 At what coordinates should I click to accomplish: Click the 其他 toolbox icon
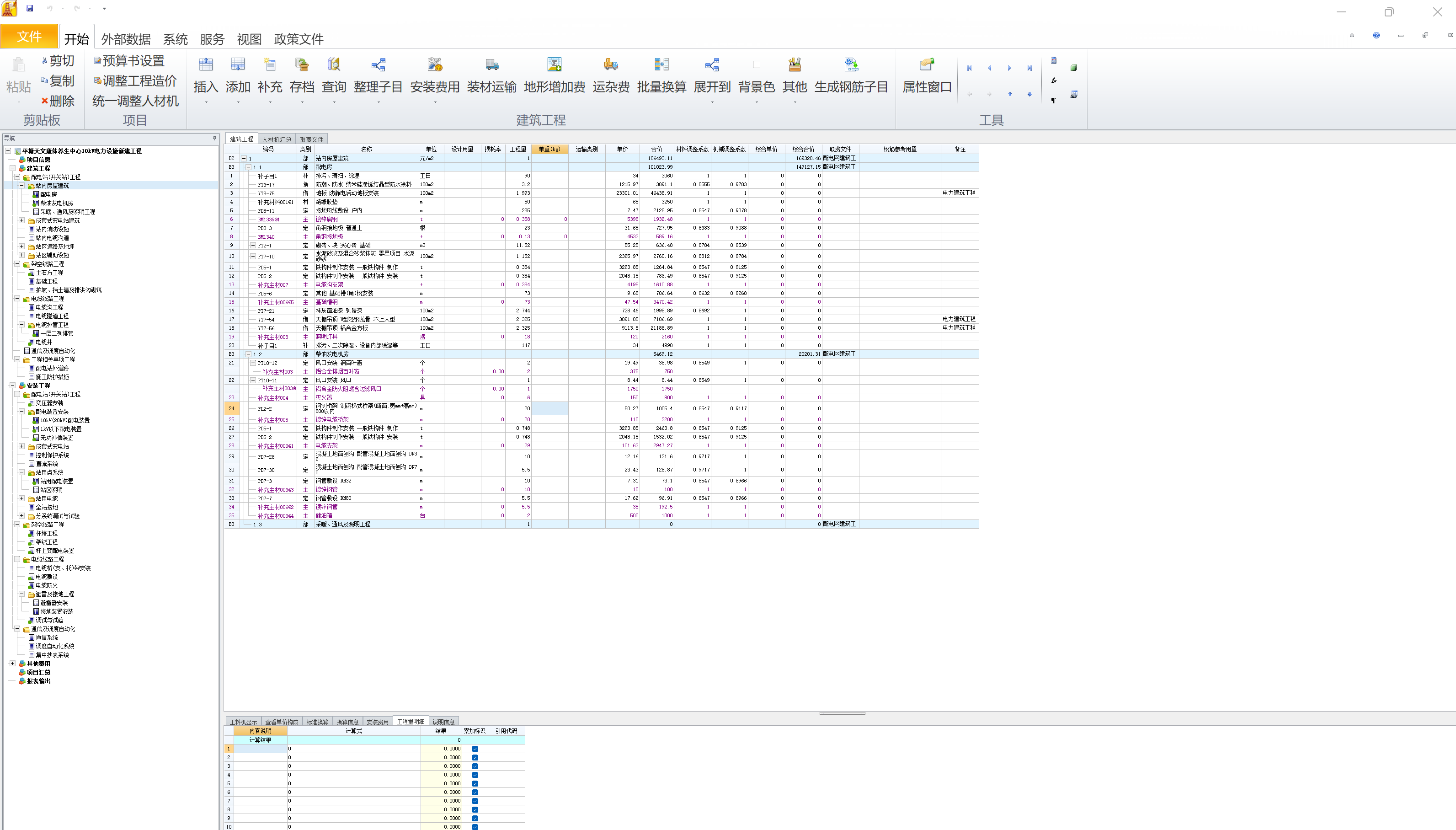[x=795, y=65]
